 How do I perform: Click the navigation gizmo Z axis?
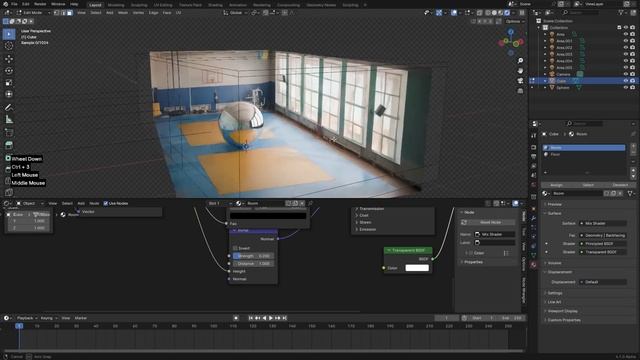point(511,32)
